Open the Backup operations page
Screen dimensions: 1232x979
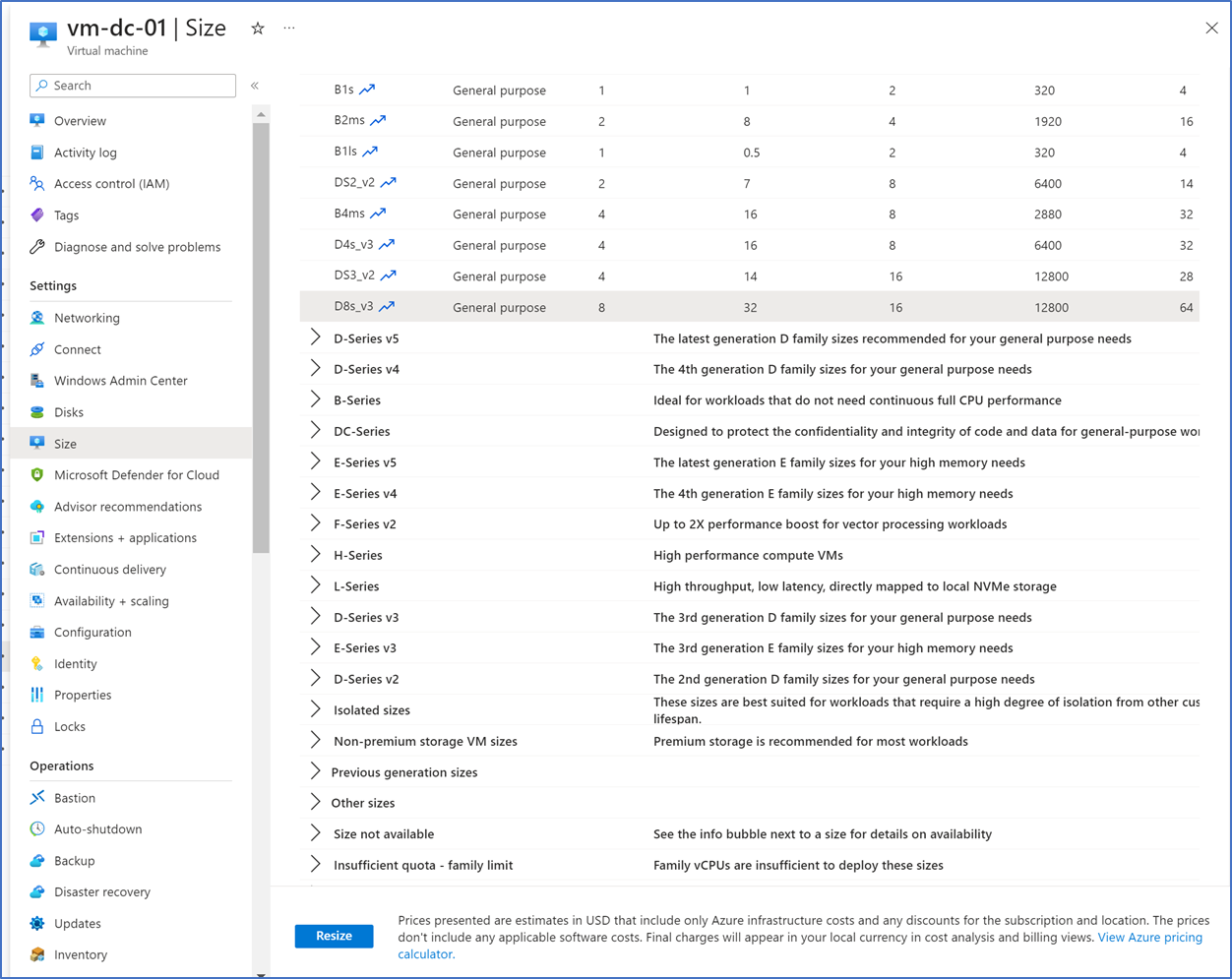pos(131,861)
